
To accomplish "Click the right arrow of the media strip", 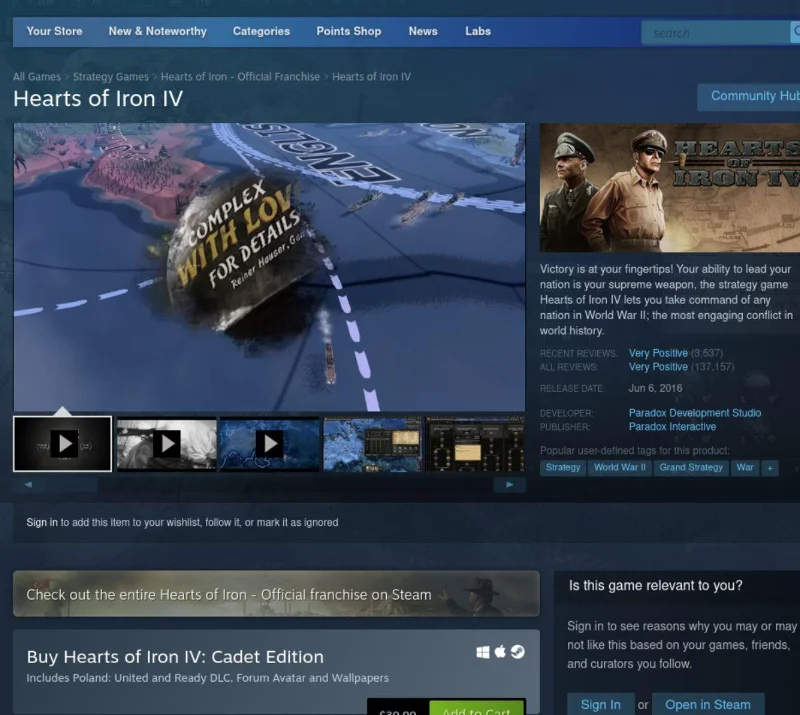I will (x=509, y=484).
